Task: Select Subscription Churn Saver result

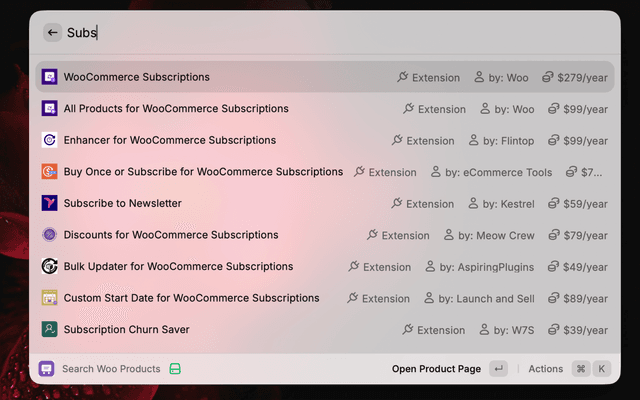Action: pyautogui.click(x=127, y=330)
